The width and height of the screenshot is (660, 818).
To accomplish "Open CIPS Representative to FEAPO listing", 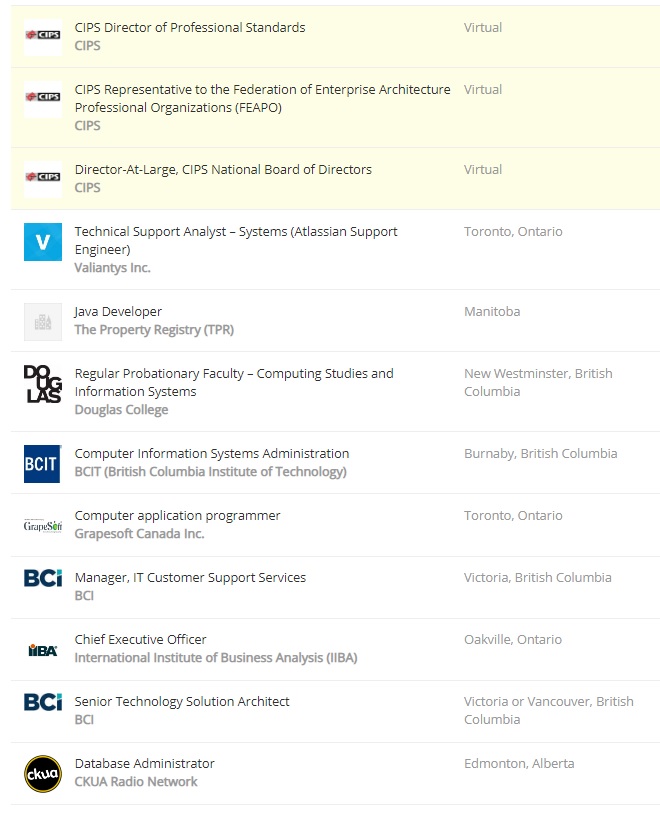I will [262, 90].
